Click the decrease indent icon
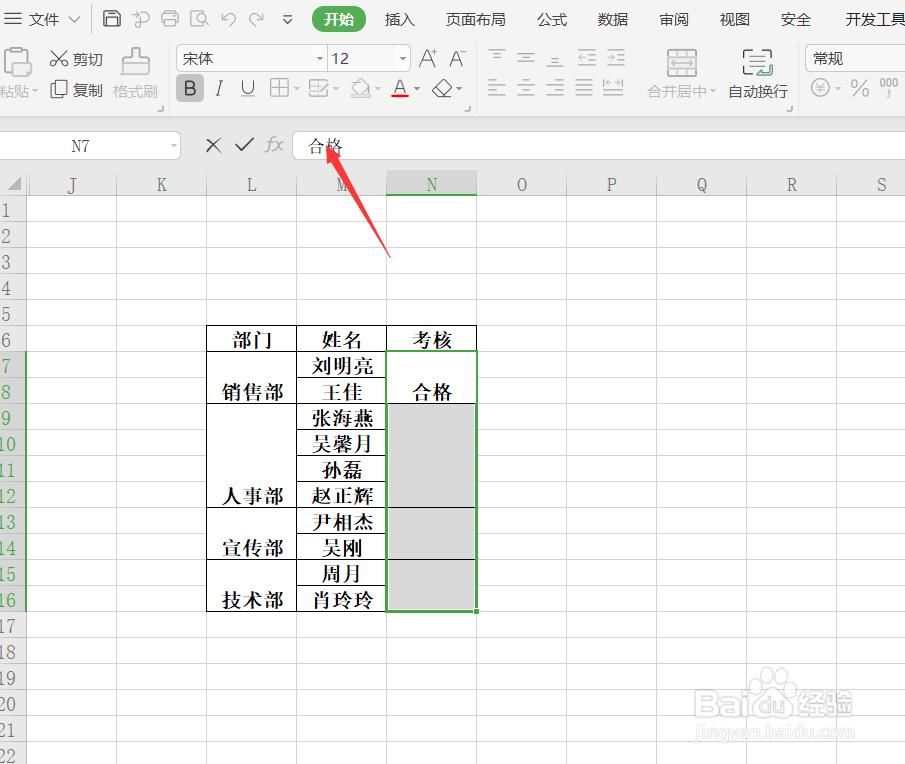The height and width of the screenshot is (764, 905). point(586,58)
